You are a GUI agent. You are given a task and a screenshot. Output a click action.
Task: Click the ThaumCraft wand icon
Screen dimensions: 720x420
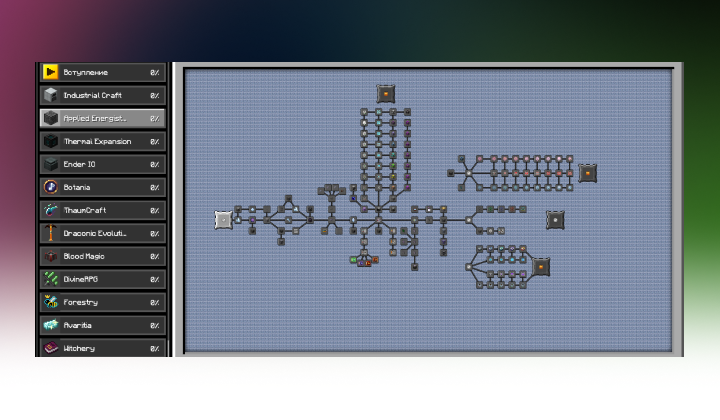pos(51,210)
